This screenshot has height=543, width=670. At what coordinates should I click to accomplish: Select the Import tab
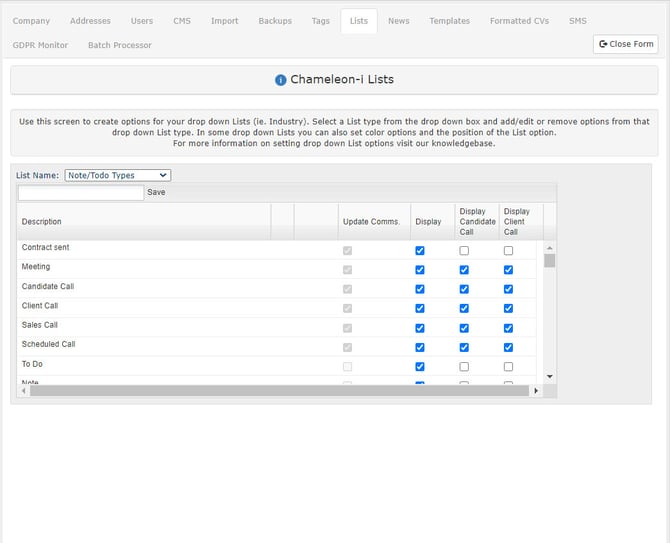click(x=225, y=21)
